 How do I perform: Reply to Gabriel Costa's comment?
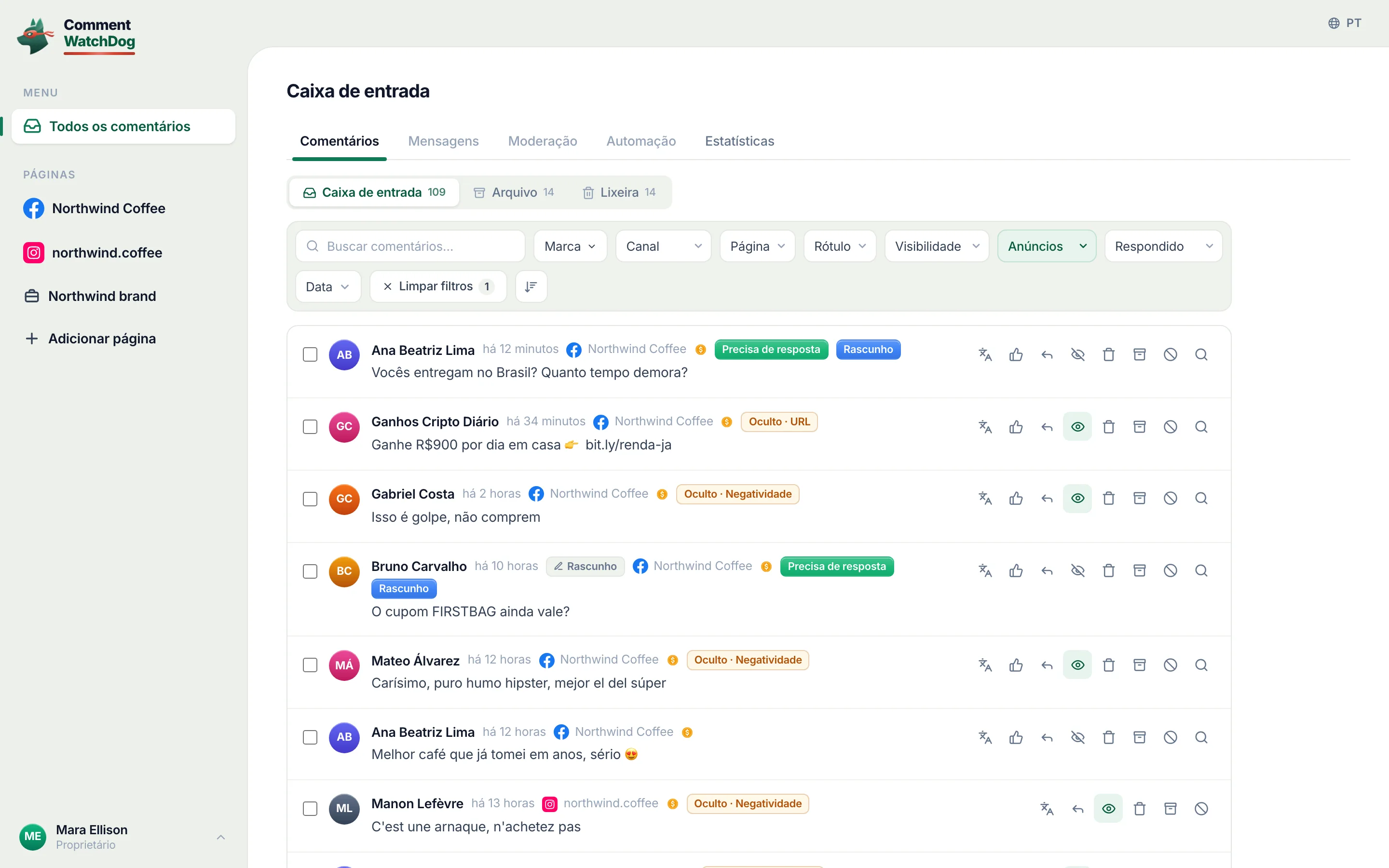[x=1047, y=498]
